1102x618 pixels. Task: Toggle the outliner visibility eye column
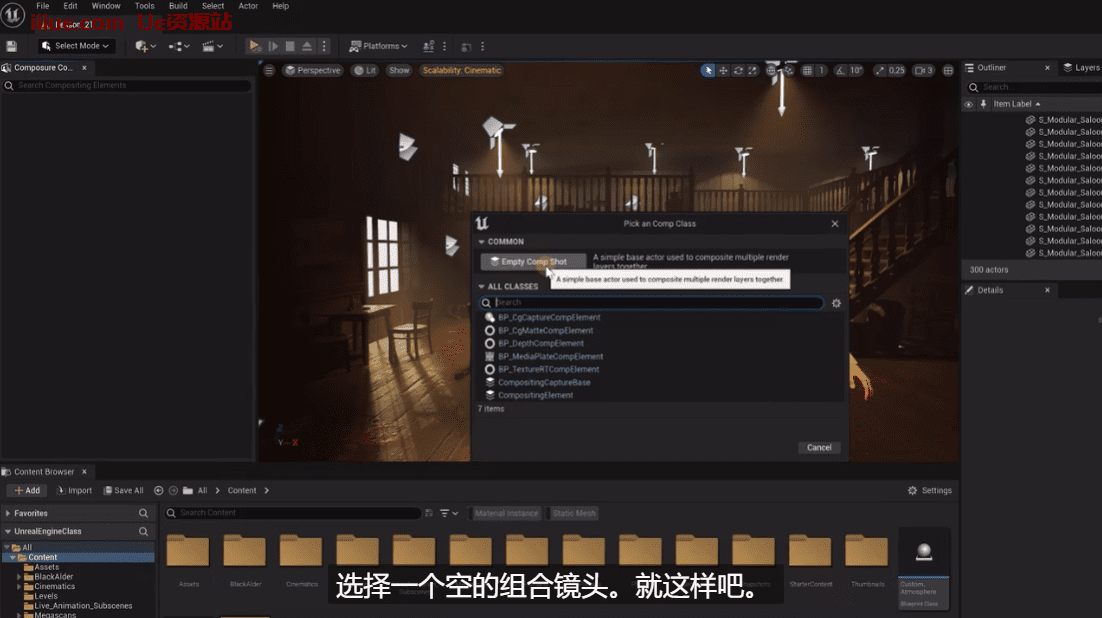point(968,104)
